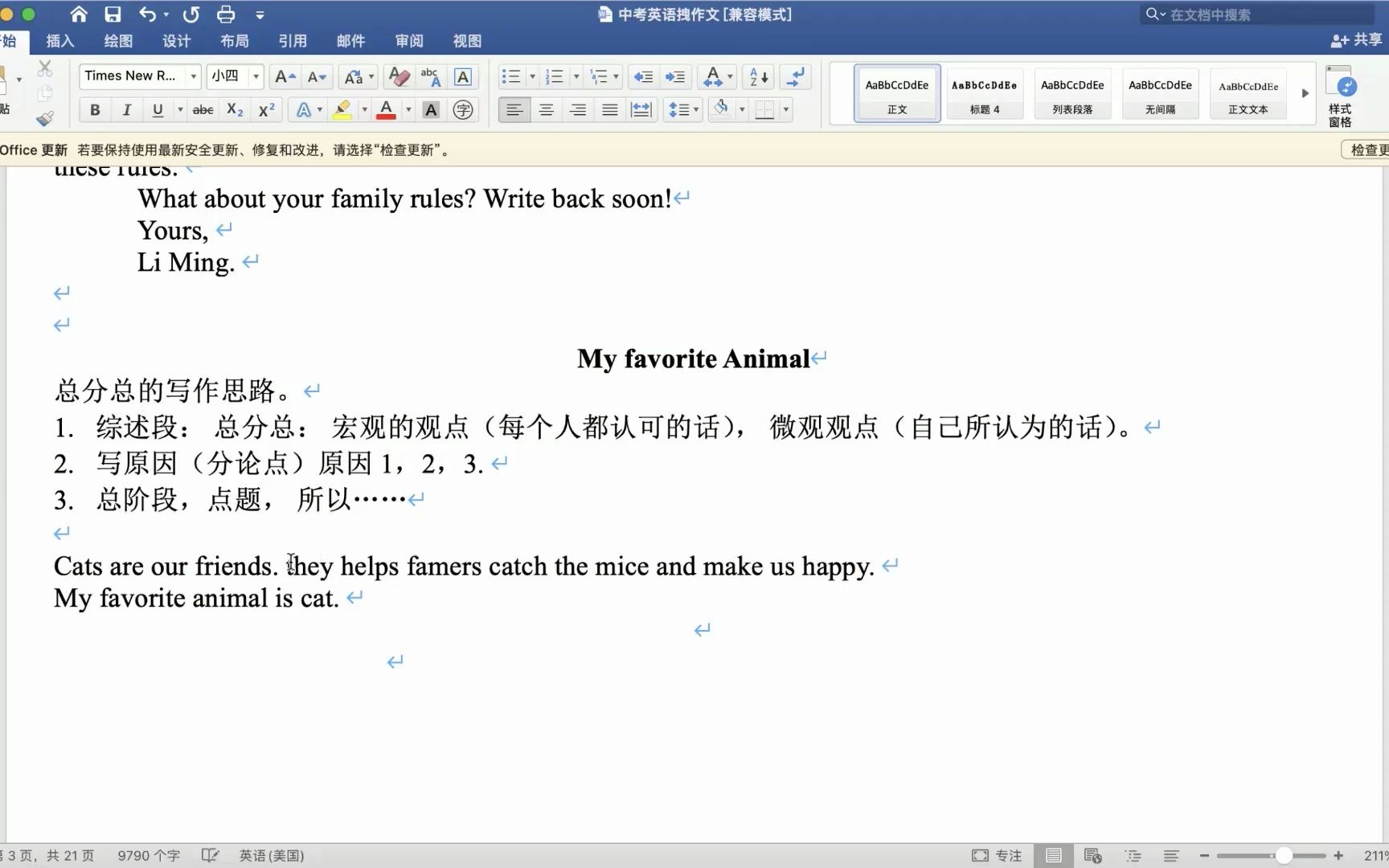Apply the 标题 4 style

pos(985,93)
